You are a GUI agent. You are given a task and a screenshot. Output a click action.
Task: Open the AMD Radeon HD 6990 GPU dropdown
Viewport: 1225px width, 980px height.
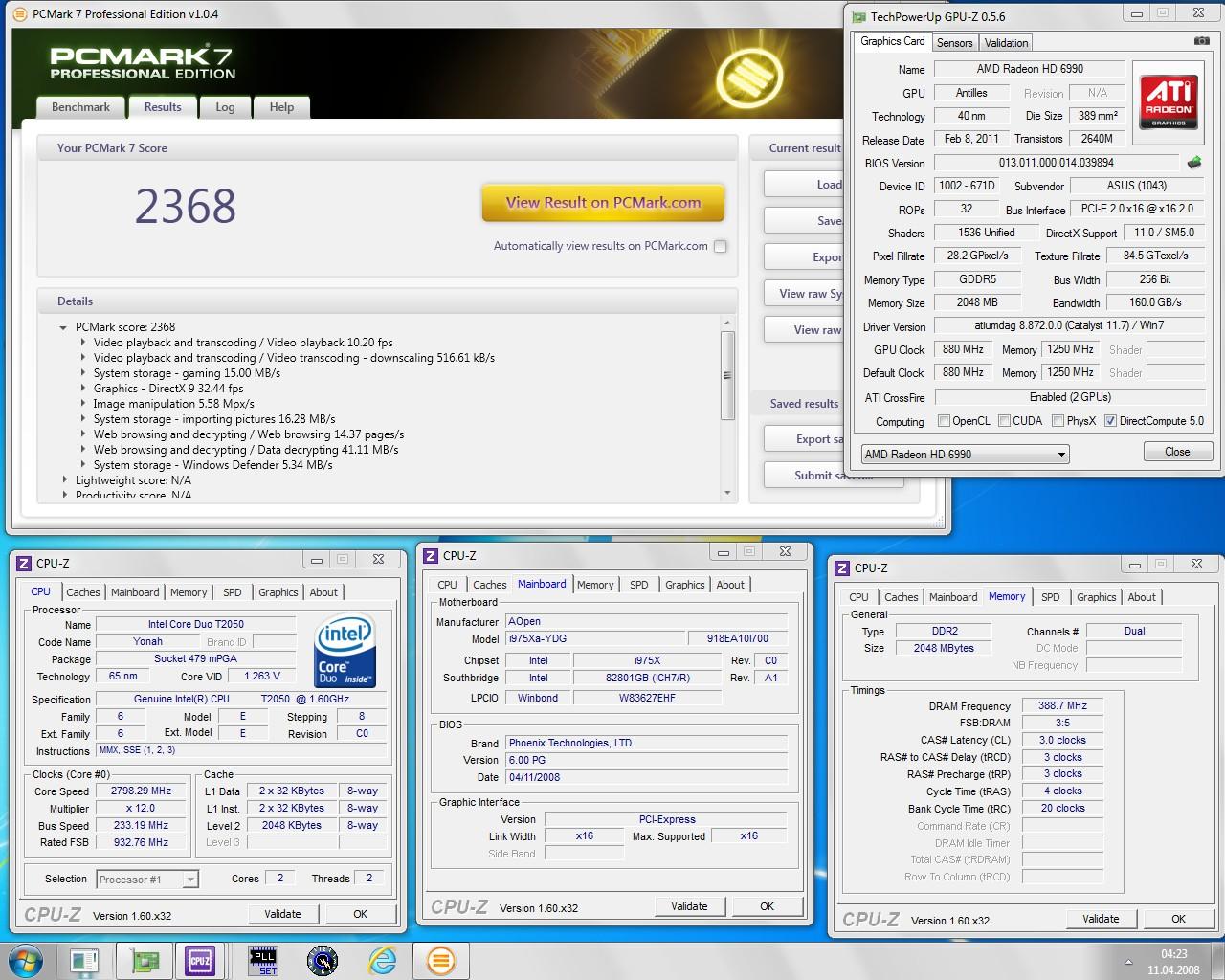(x=965, y=454)
